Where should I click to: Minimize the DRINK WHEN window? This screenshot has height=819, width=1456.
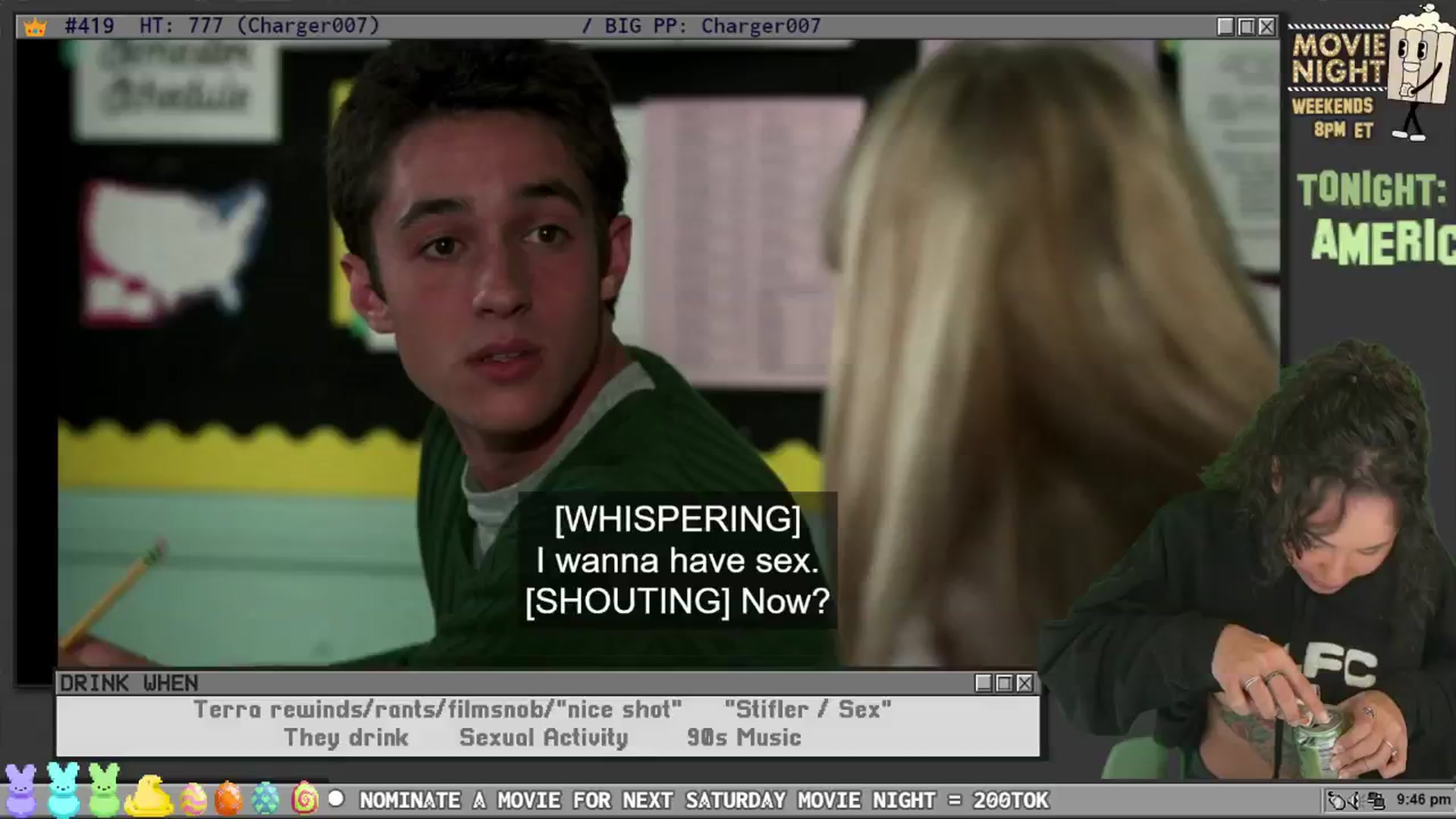pyautogui.click(x=984, y=683)
